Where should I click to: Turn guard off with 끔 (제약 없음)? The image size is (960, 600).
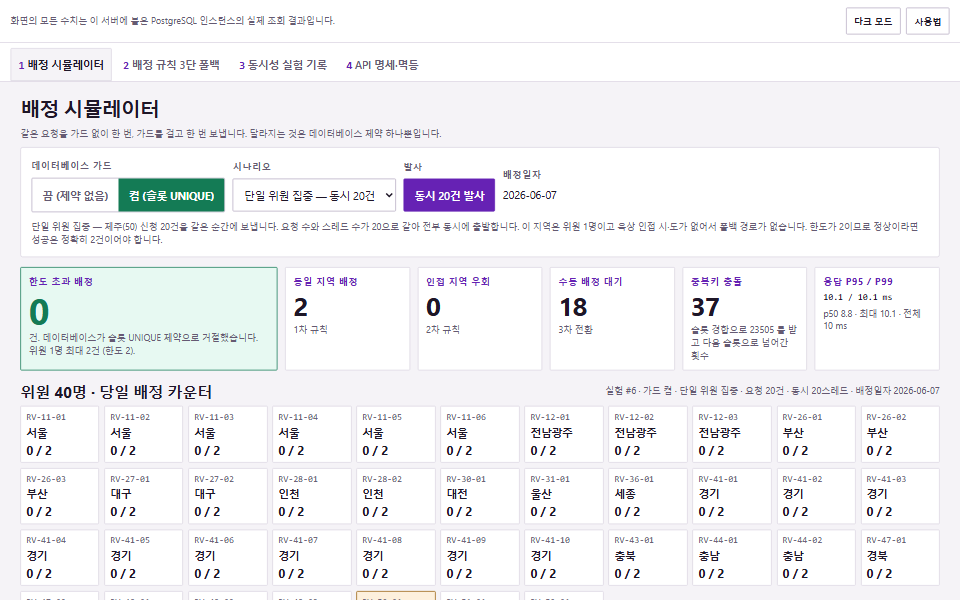pos(75,195)
